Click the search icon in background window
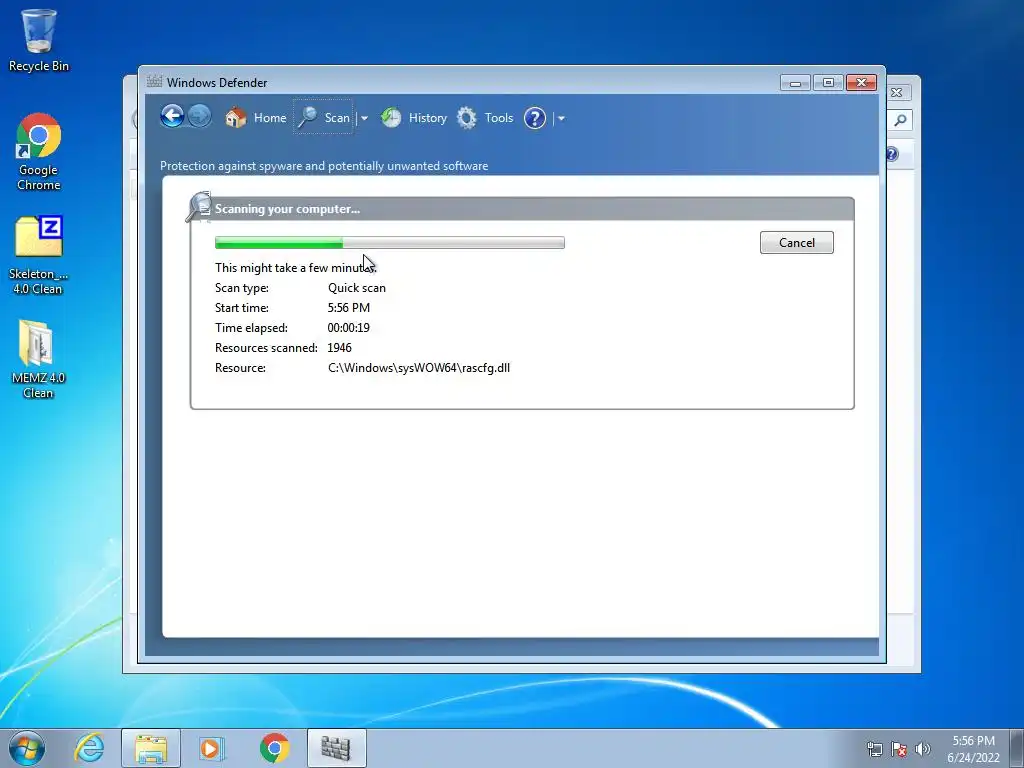1024x768 pixels. [x=900, y=120]
